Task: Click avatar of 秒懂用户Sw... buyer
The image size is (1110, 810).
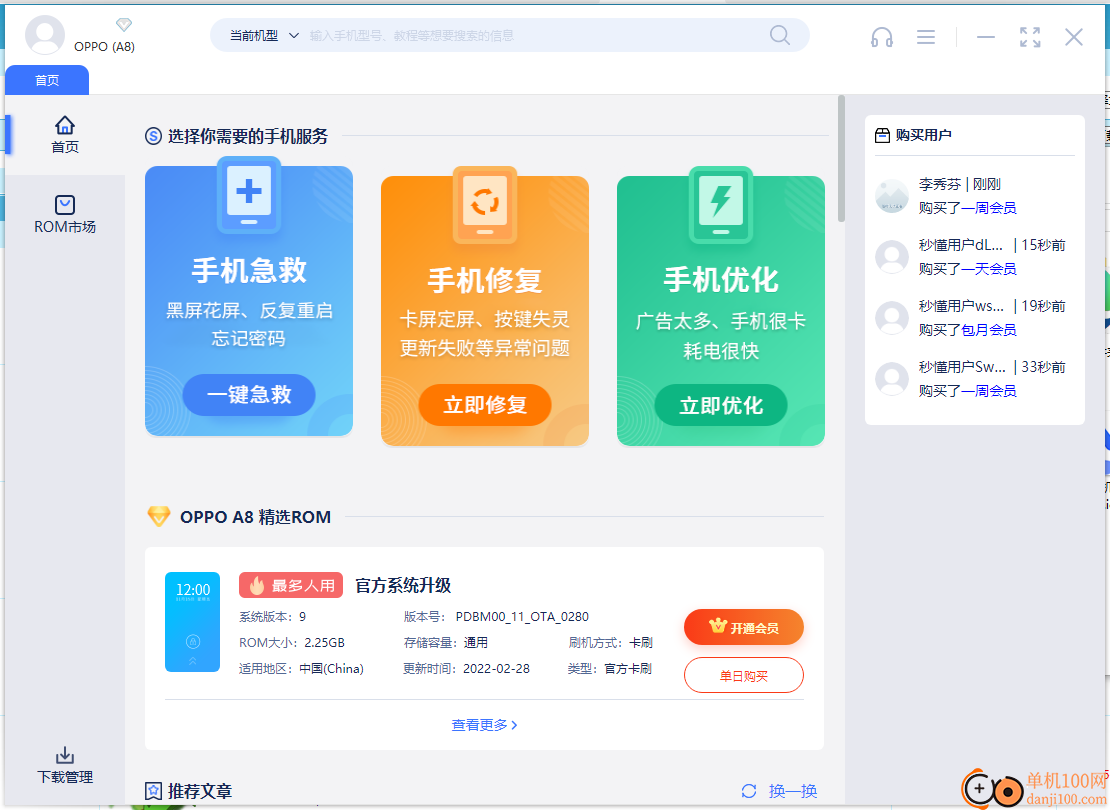Action: [892, 379]
